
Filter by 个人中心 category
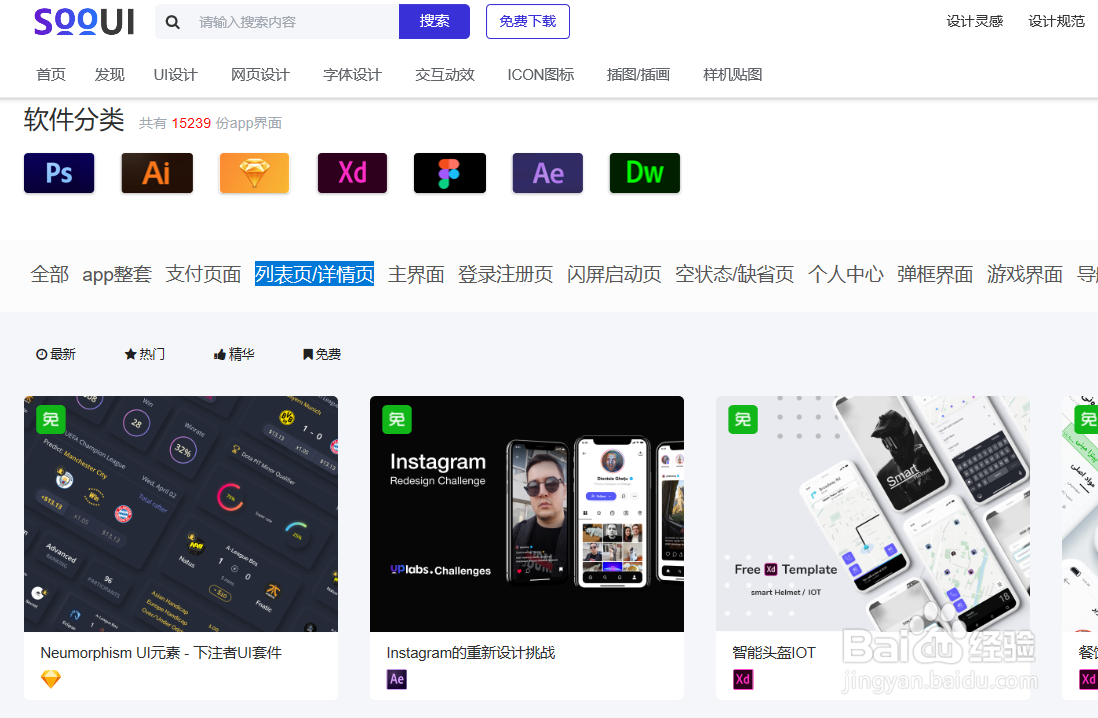click(845, 273)
